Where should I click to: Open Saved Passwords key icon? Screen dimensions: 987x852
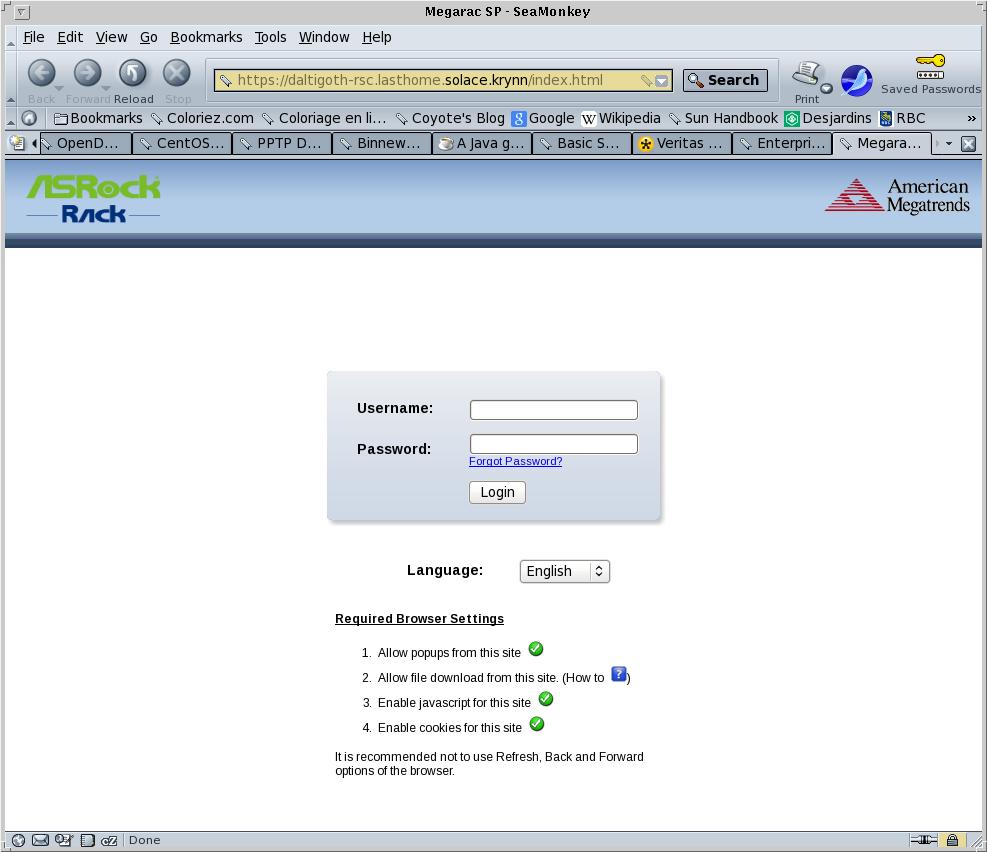[x=930, y=68]
